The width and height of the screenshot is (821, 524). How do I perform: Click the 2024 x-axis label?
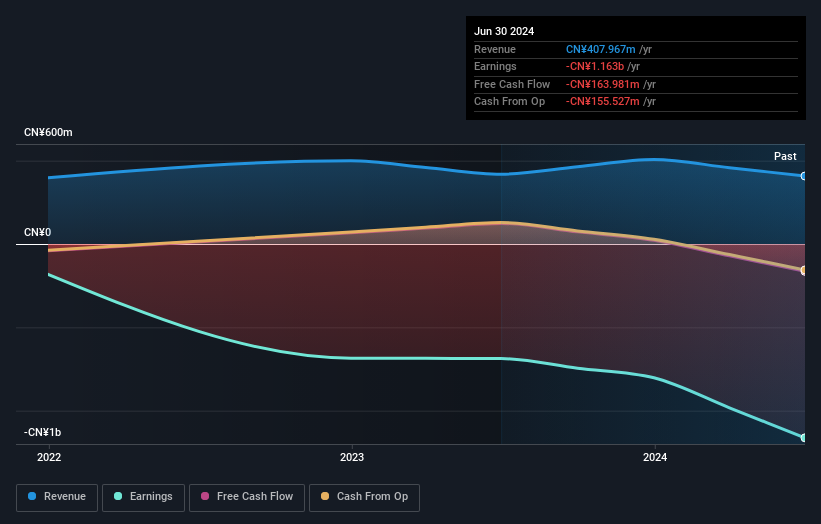(655, 457)
